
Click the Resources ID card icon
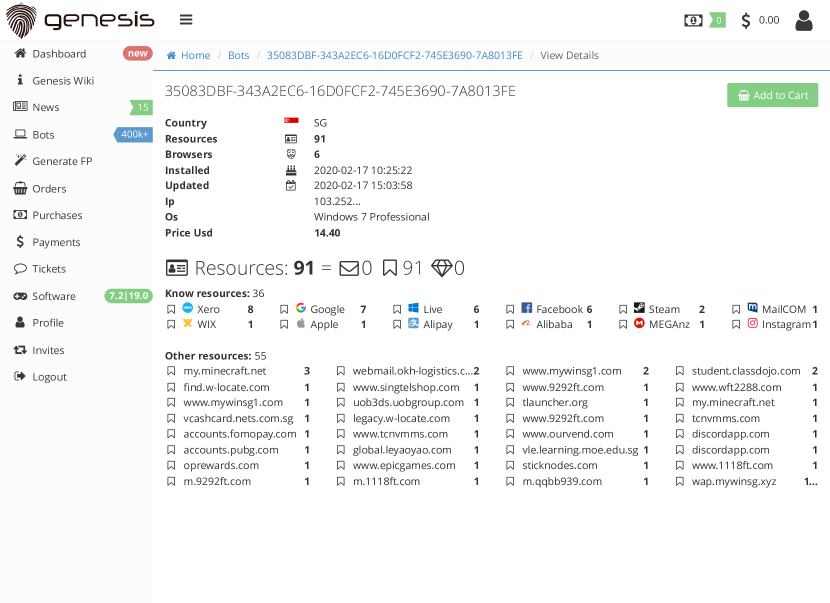click(x=291, y=139)
